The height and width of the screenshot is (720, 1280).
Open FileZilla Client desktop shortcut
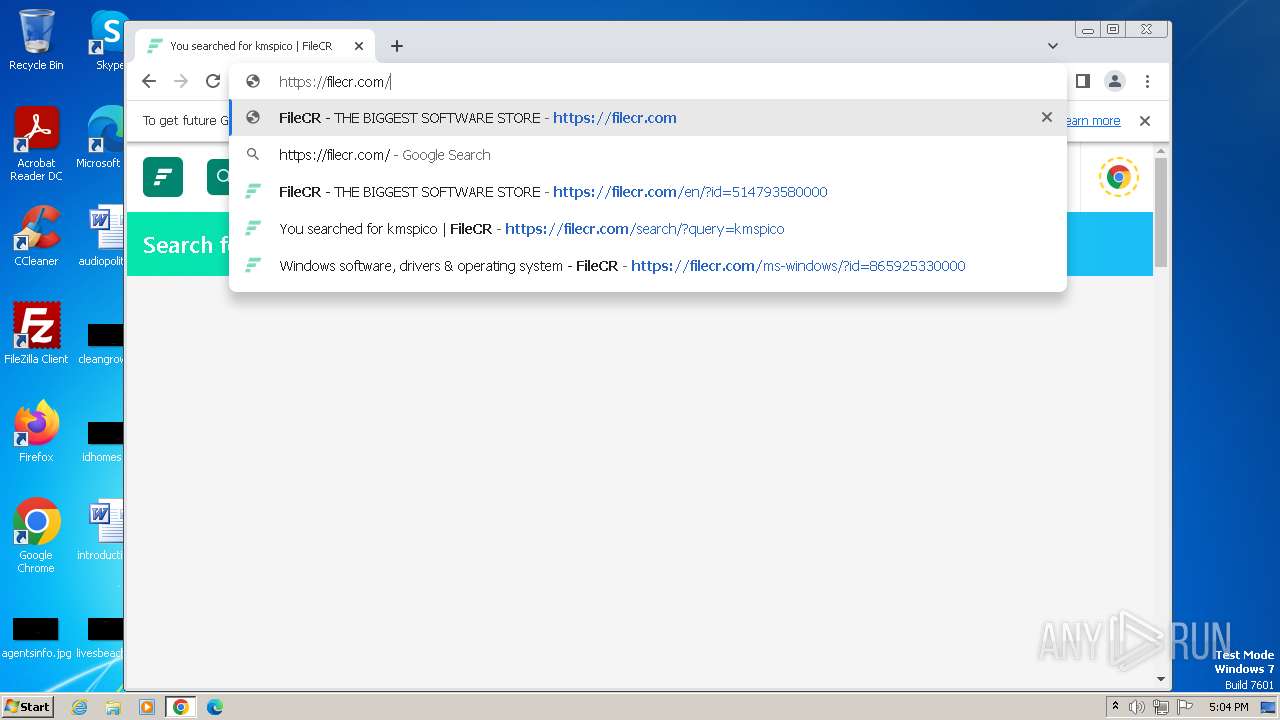[36, 334]
